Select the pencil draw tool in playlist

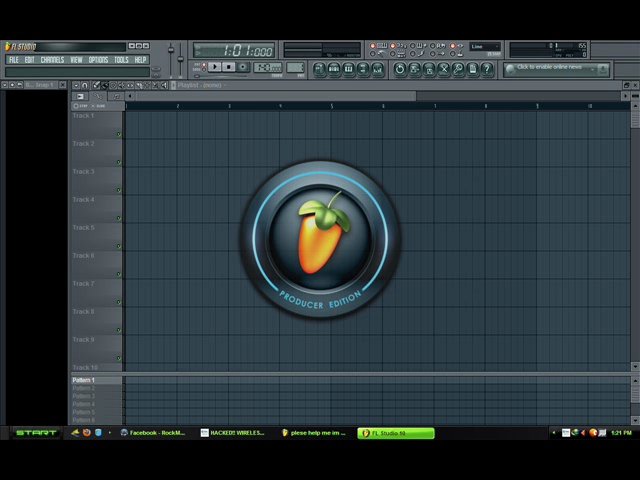[x=96, y=85]
